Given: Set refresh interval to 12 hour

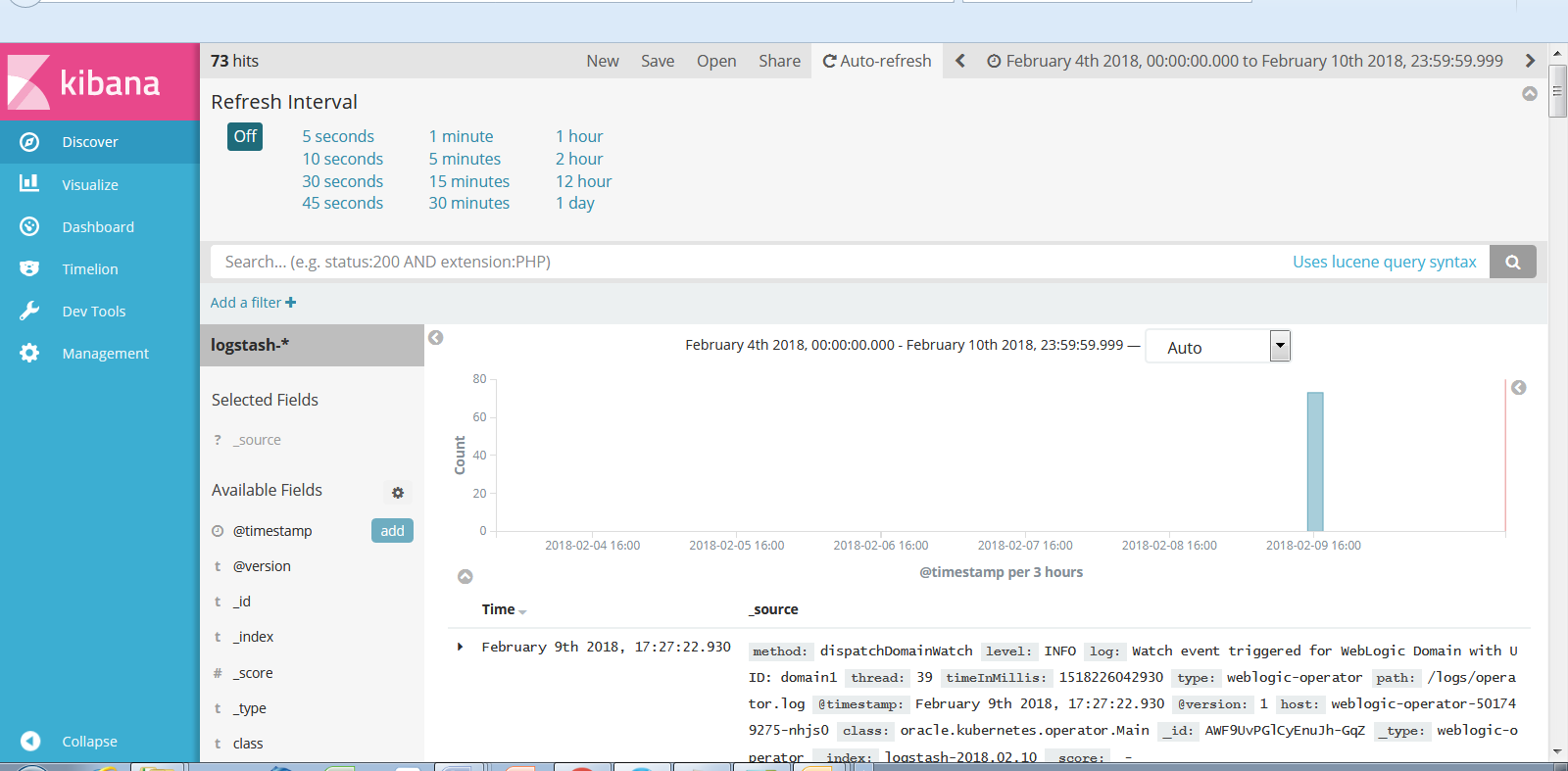Looking at the screenshot, I should 584,181.
